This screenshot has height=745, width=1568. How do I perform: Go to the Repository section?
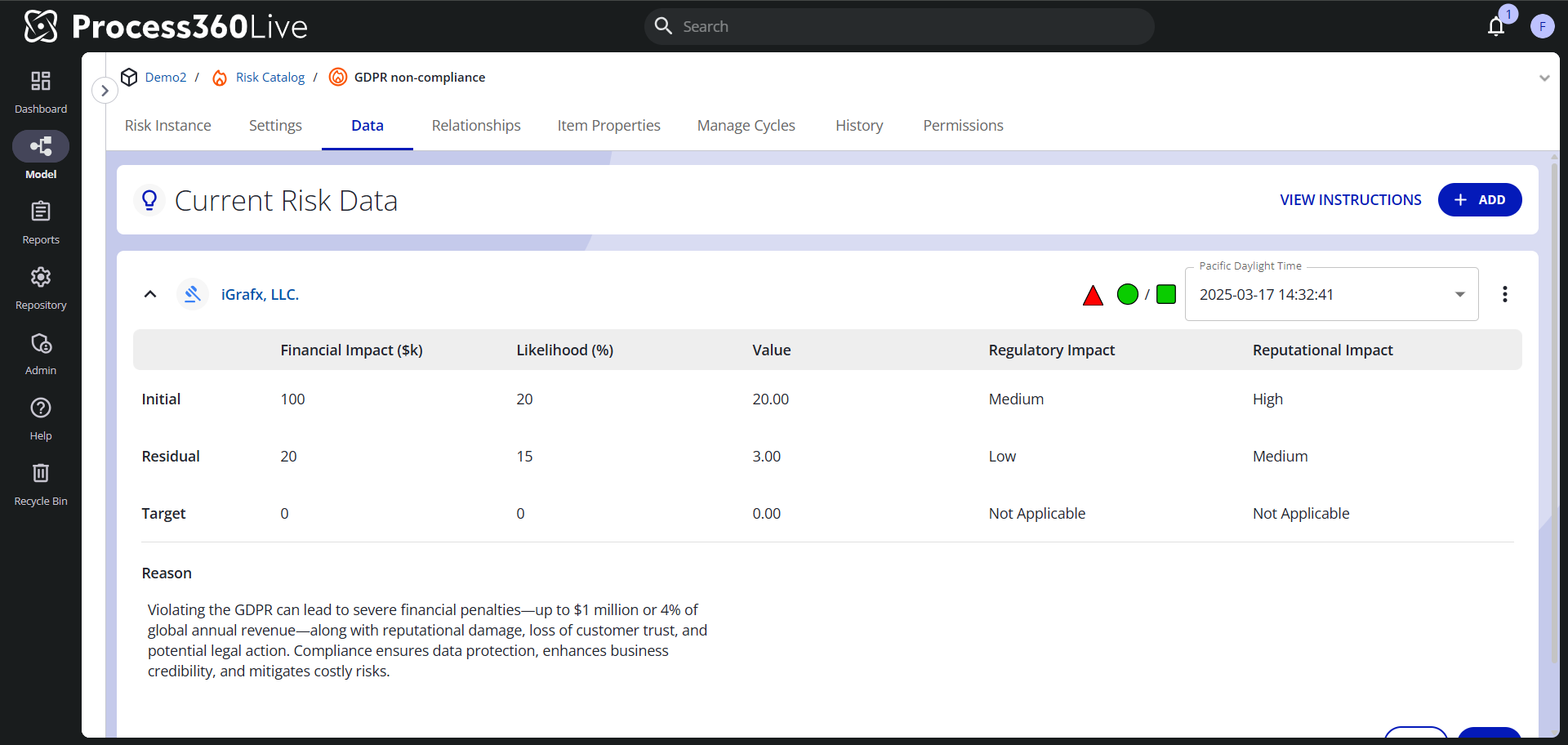pyautogui.click(x=41, y=288)
